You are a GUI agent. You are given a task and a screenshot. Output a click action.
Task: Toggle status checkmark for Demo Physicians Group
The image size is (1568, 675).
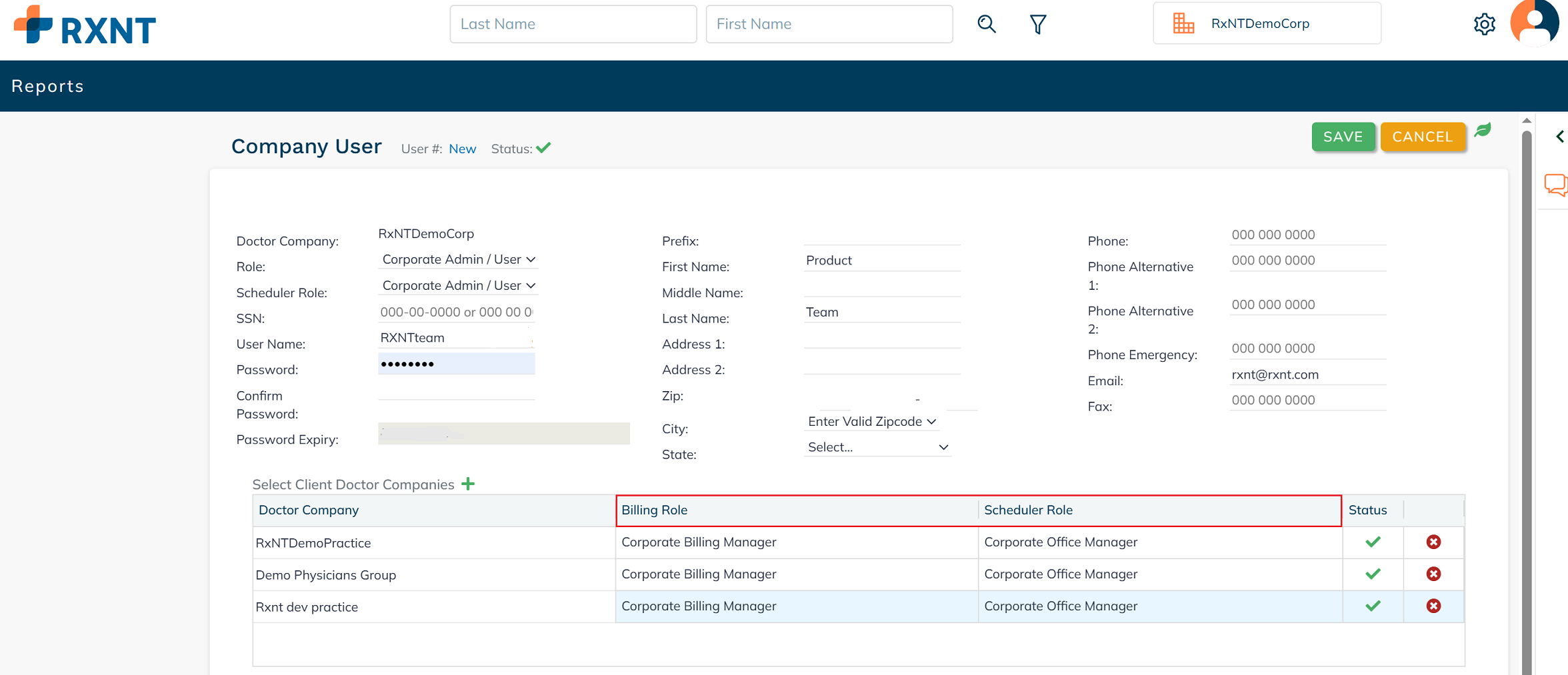pos(1373,574)
